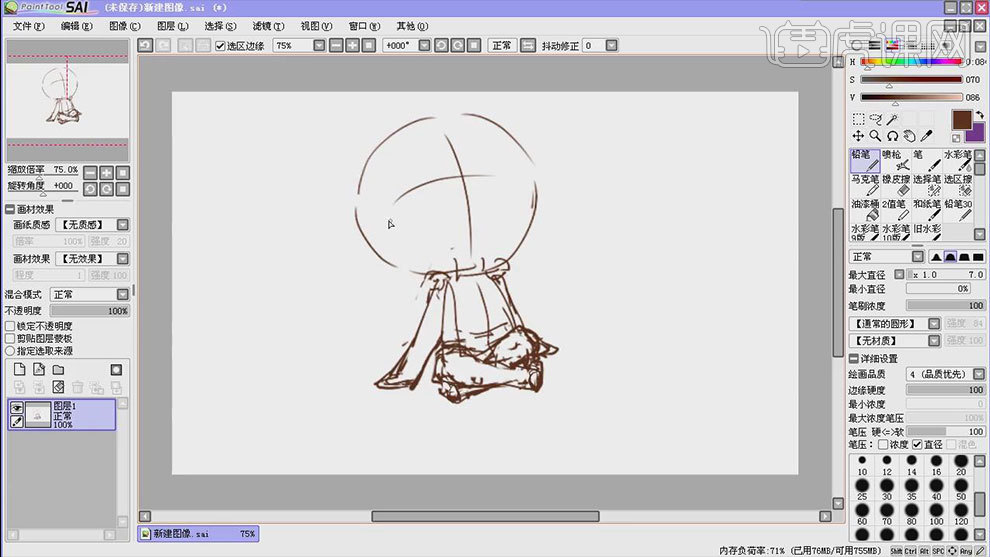This screenshot has width=990, height=557.
Task: Select the 选择笔 selection pen tool
Action: (x=926, y=185)
